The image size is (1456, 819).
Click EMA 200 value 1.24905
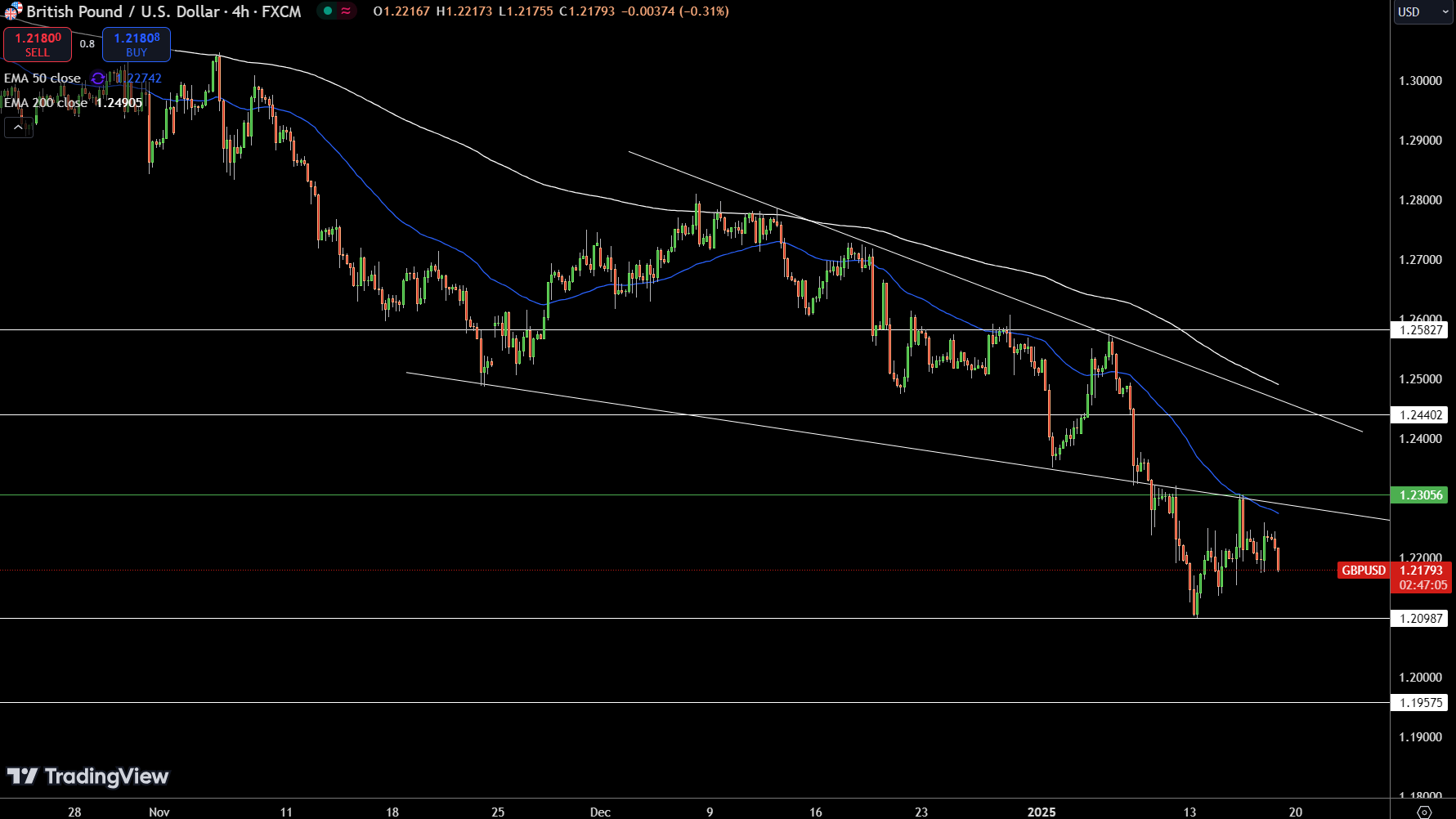119,103
